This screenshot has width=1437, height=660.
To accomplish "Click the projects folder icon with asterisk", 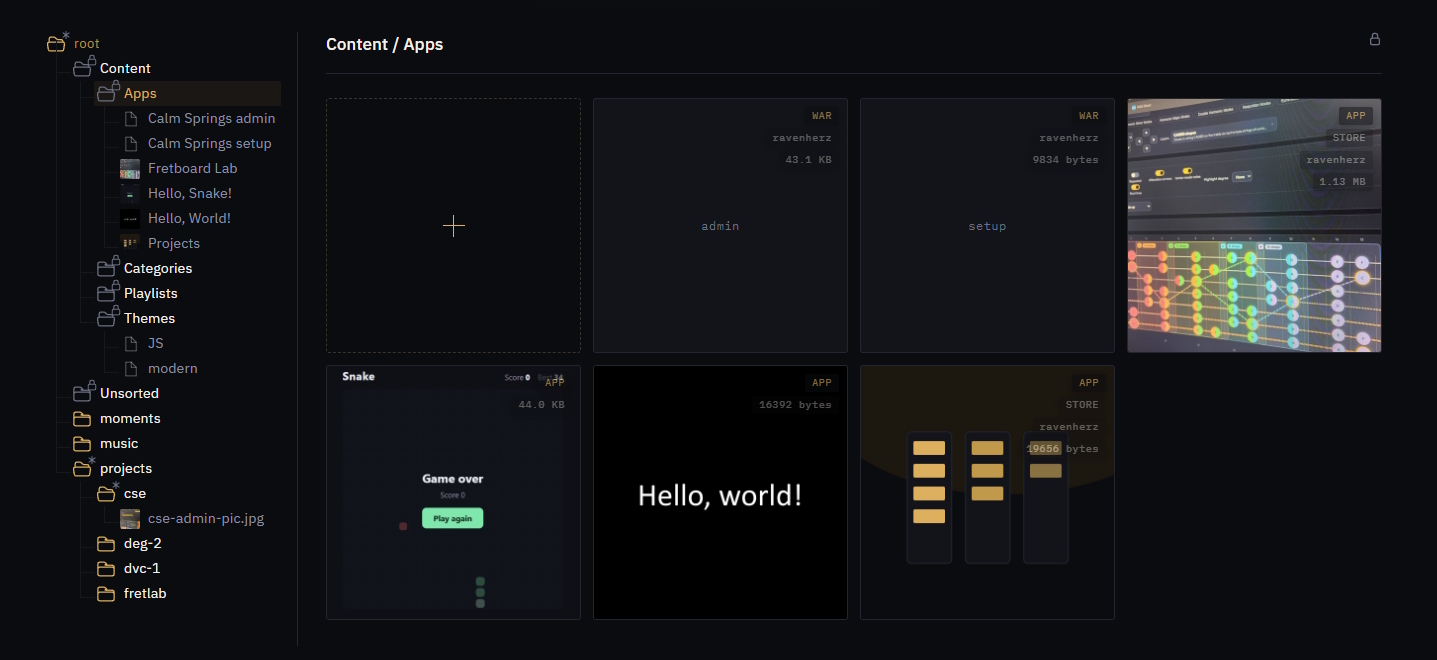I will tap(83, 468).
